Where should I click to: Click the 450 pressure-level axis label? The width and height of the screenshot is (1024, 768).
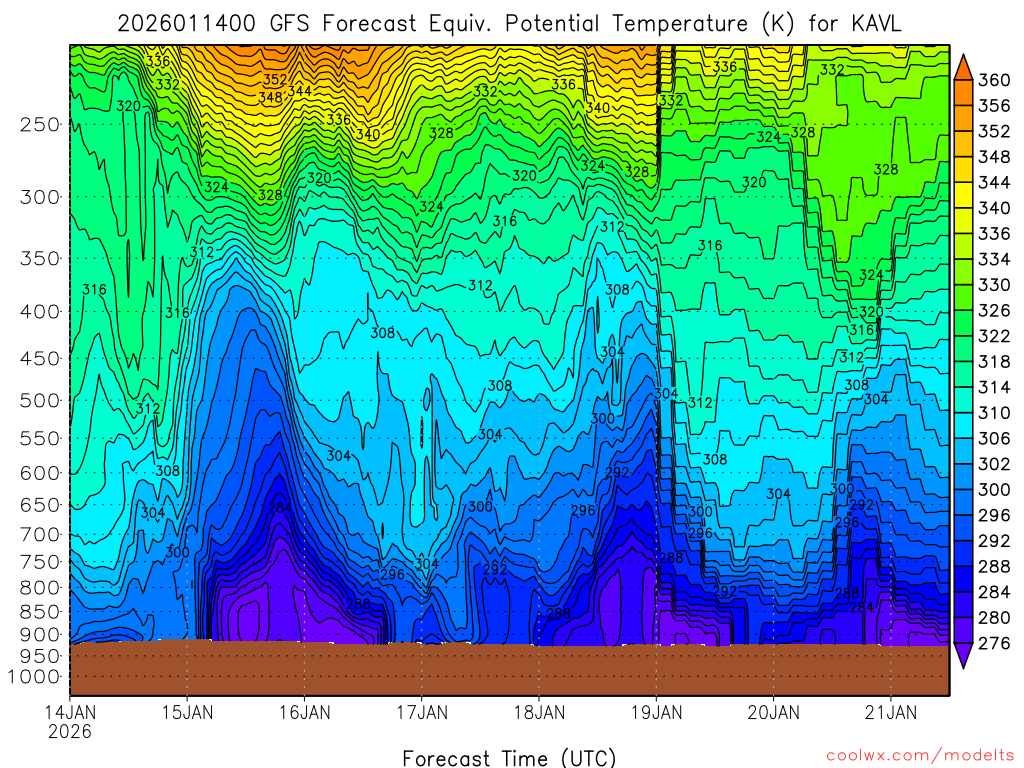39,359
